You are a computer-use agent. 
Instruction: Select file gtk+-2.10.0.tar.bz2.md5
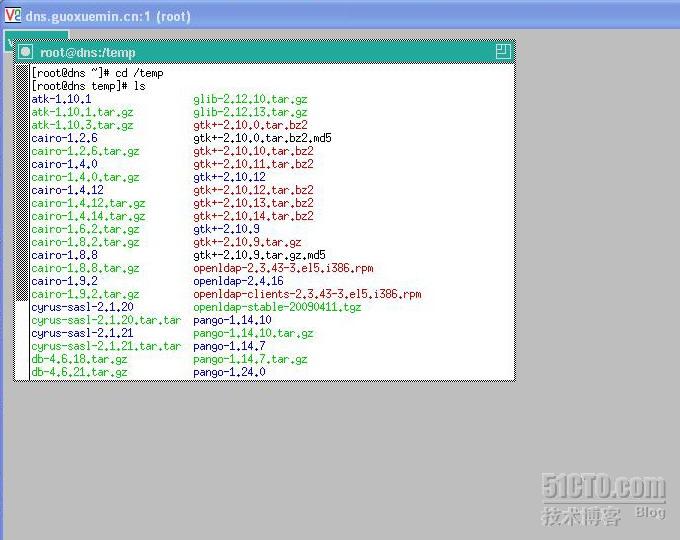point(262,138)
